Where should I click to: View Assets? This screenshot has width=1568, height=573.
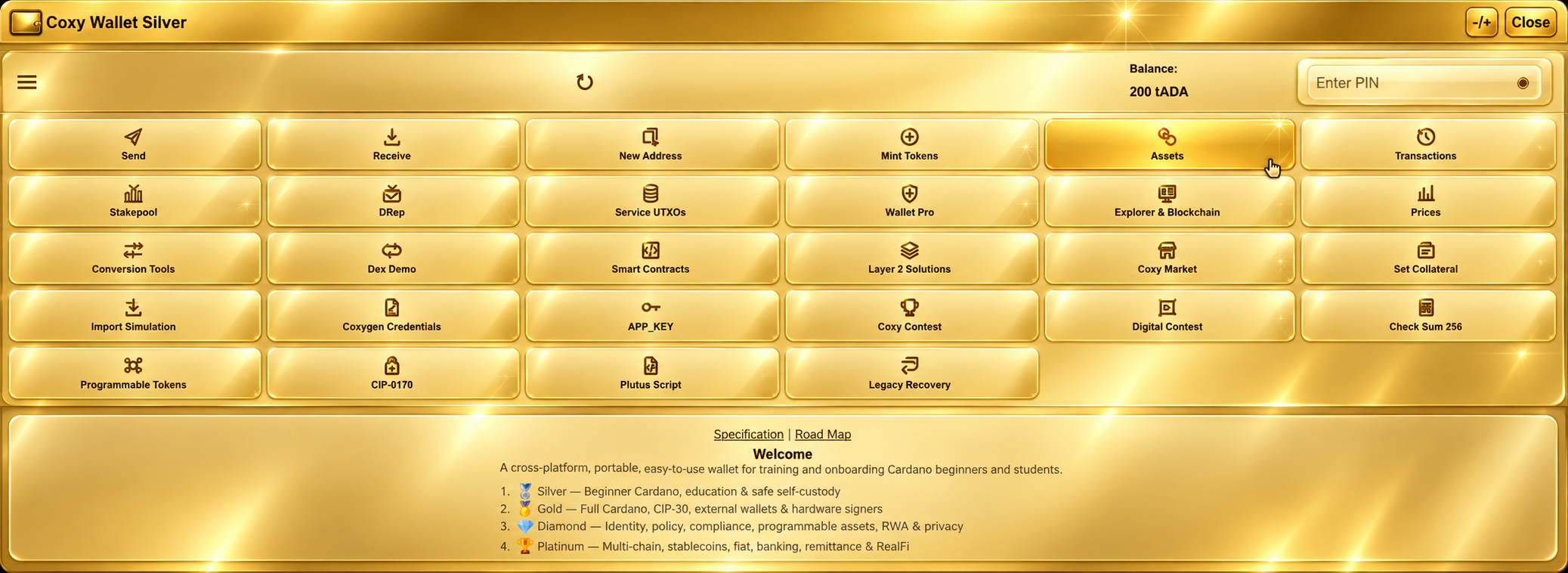click(1169, 144)
